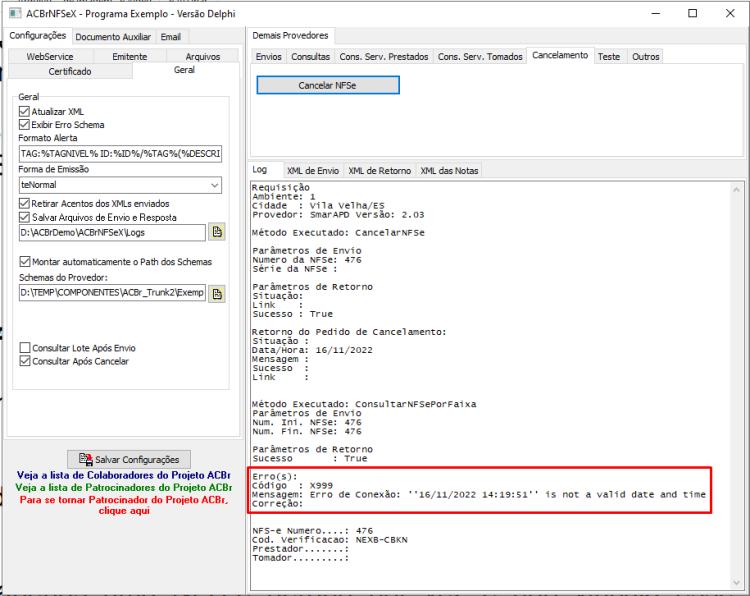Maximize the ACBrNFSeX window
750x596 pixels.
pyautogui.click(x=693, y=13)
